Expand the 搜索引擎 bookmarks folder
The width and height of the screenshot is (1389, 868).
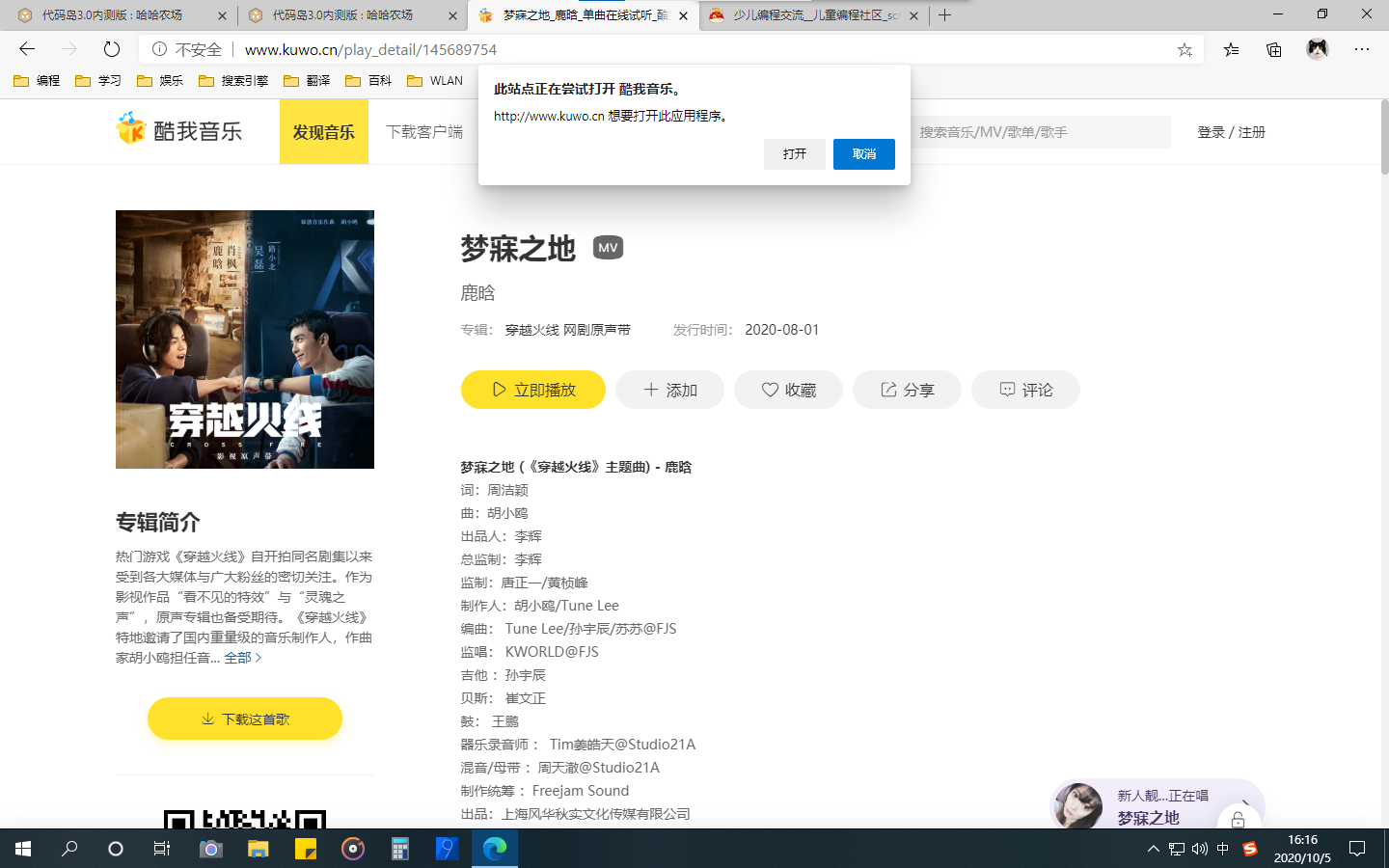[x=233, y=81]
